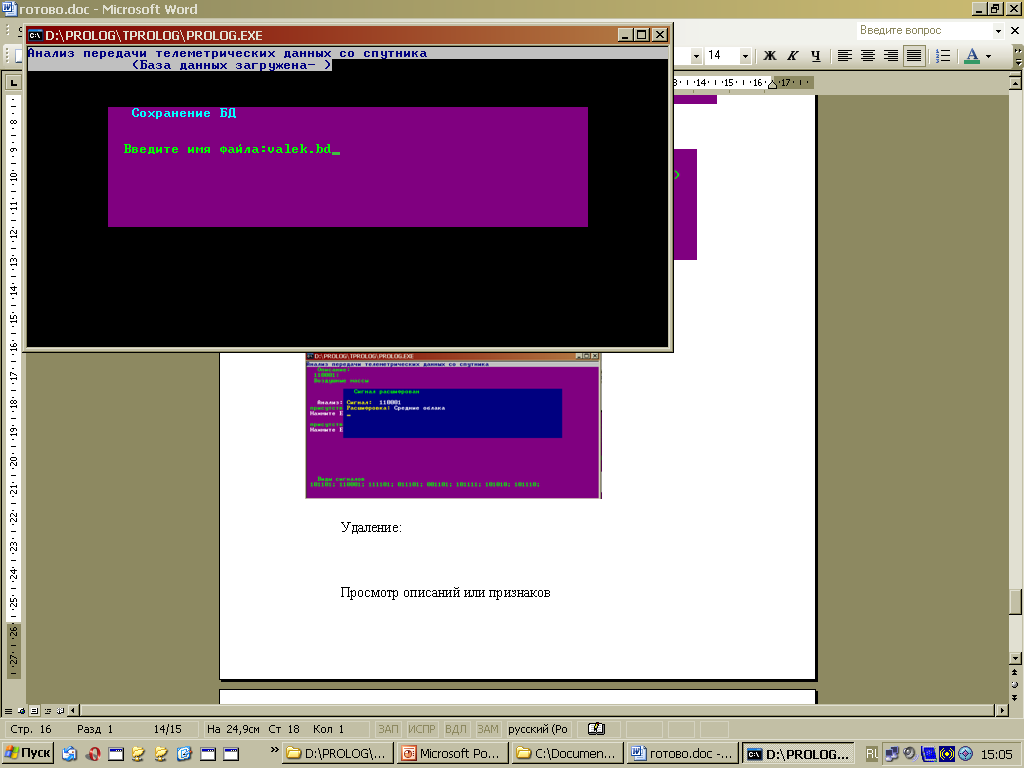This screenshot has width=1024, height=768.
Task: Click the page count '14/15' in status bar
Action: coord(167,729)
